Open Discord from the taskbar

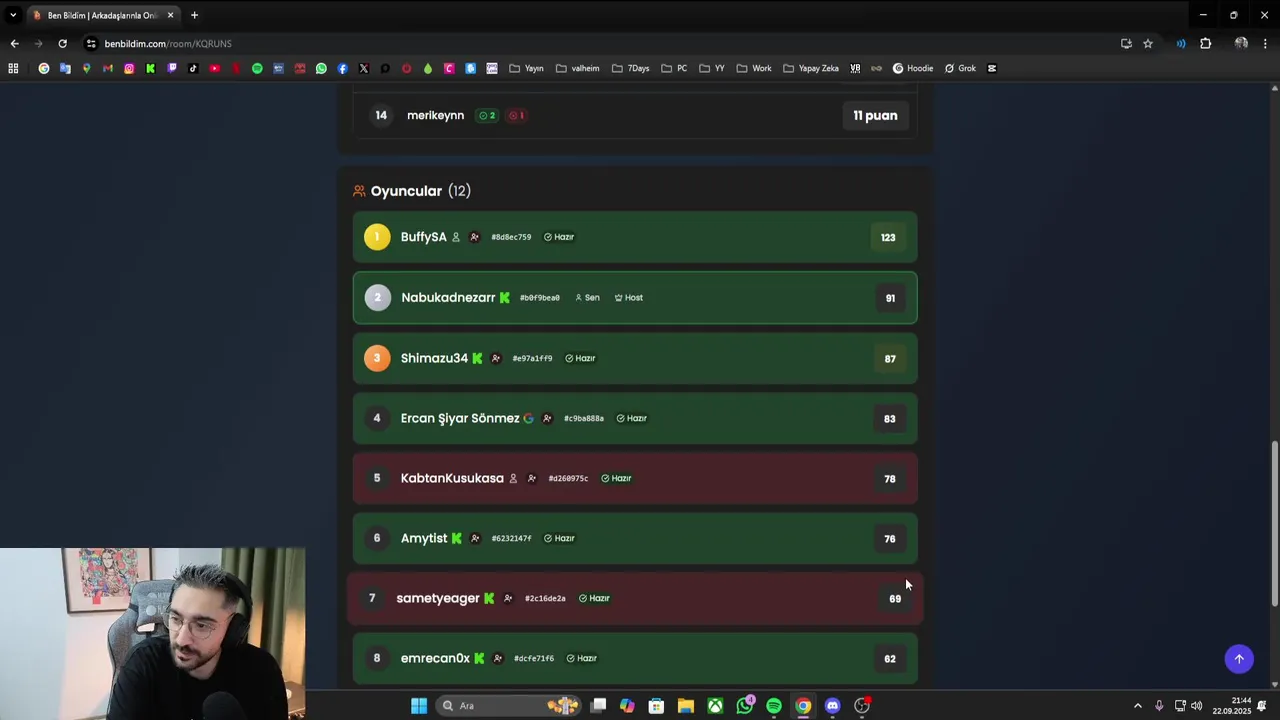tap(832, 706)
